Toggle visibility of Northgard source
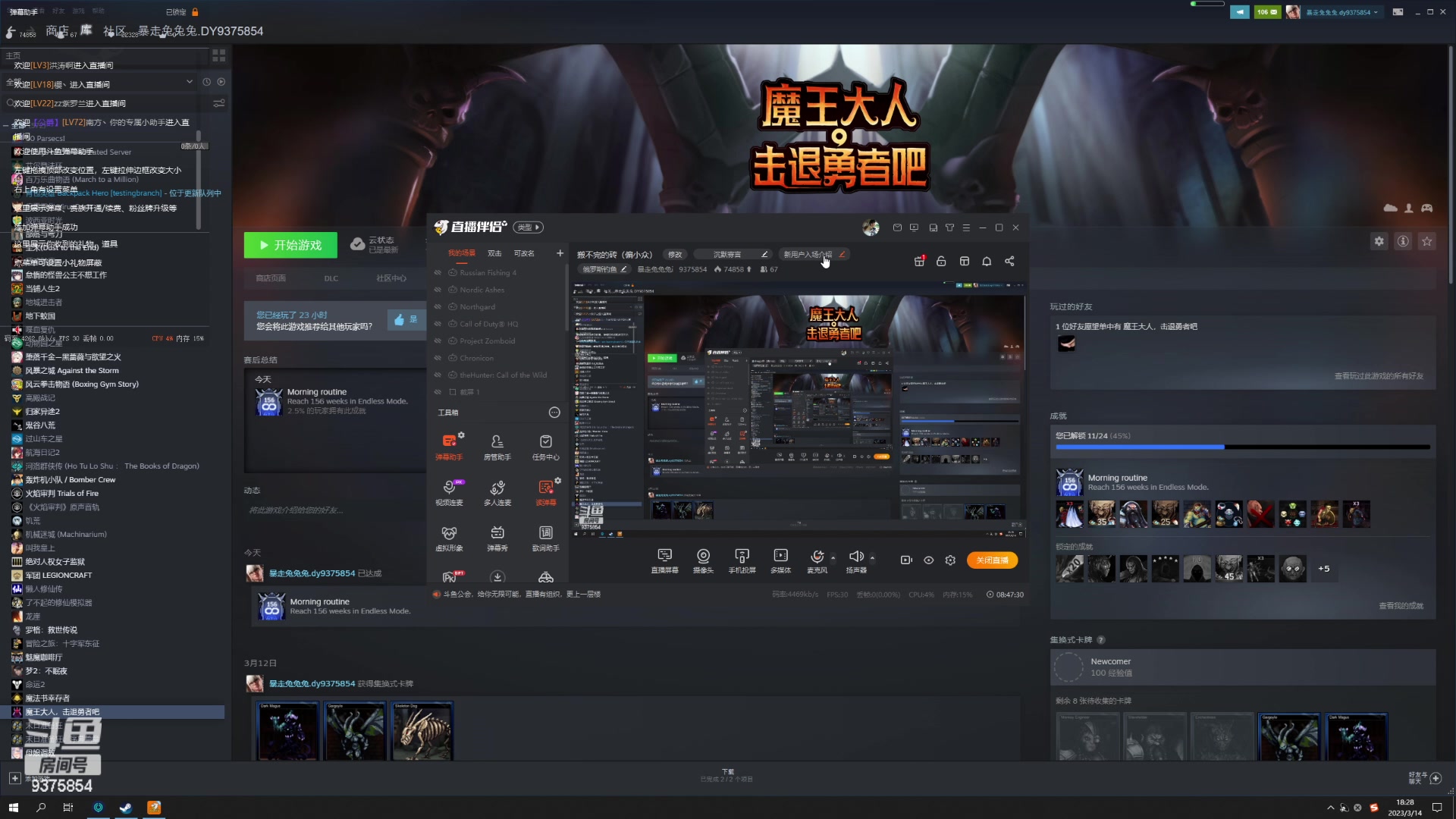The image size is (1456, 819). pos(438,307)
